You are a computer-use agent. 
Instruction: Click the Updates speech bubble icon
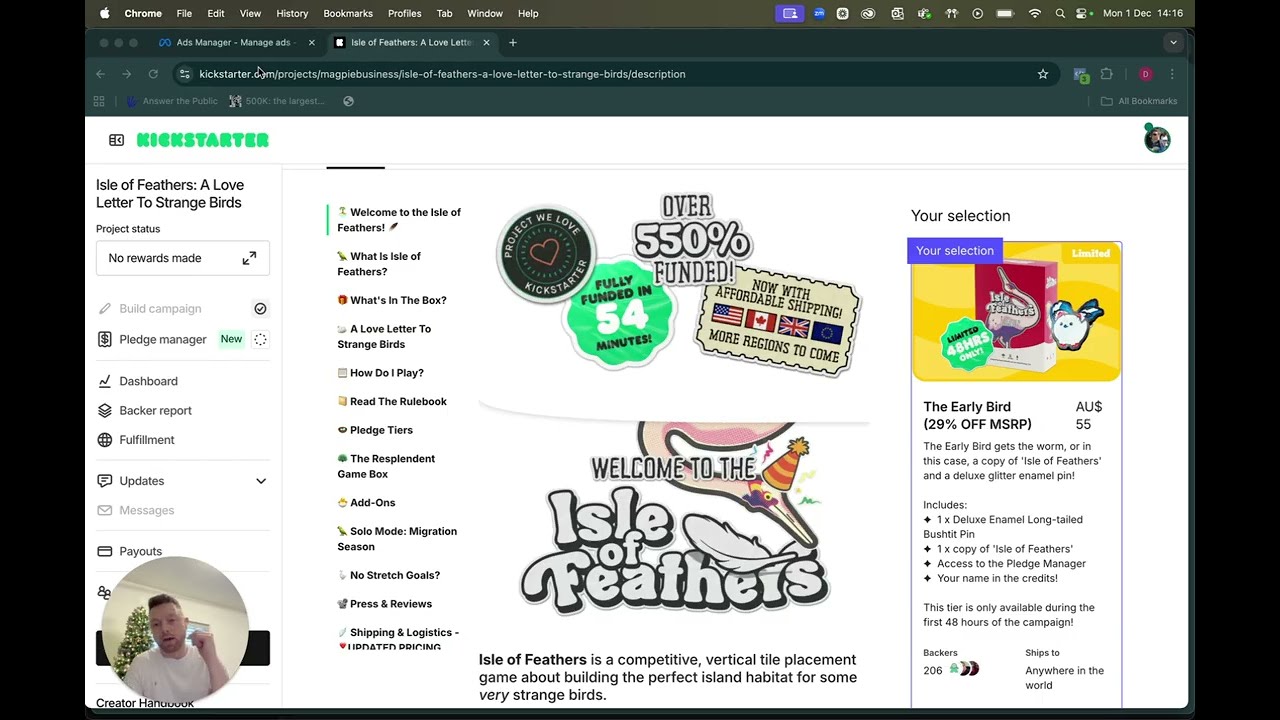(105, 481)
